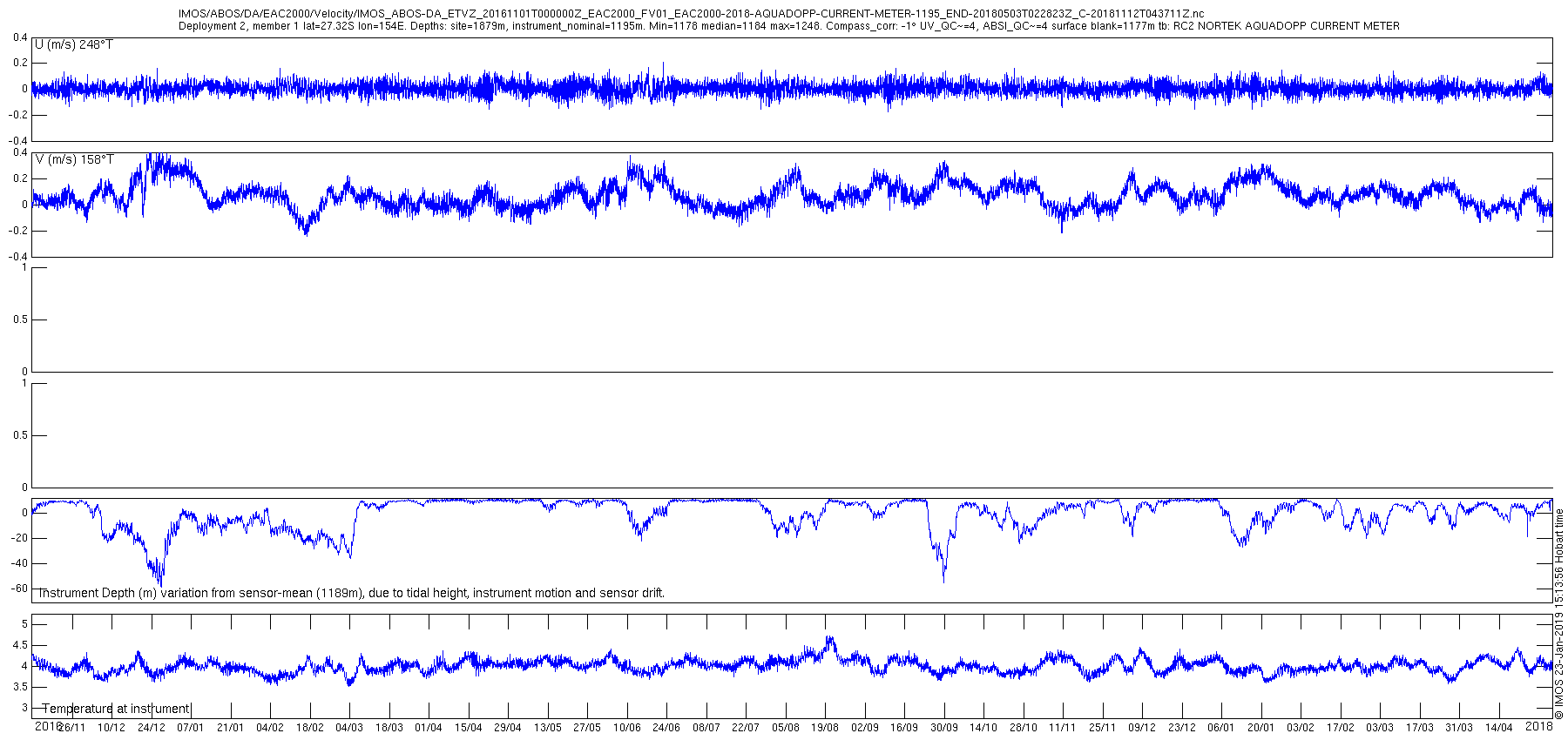Click the '29/04' date tick label
The width and height of the screenshot is (1568, 740).
(x=508, y=728)
